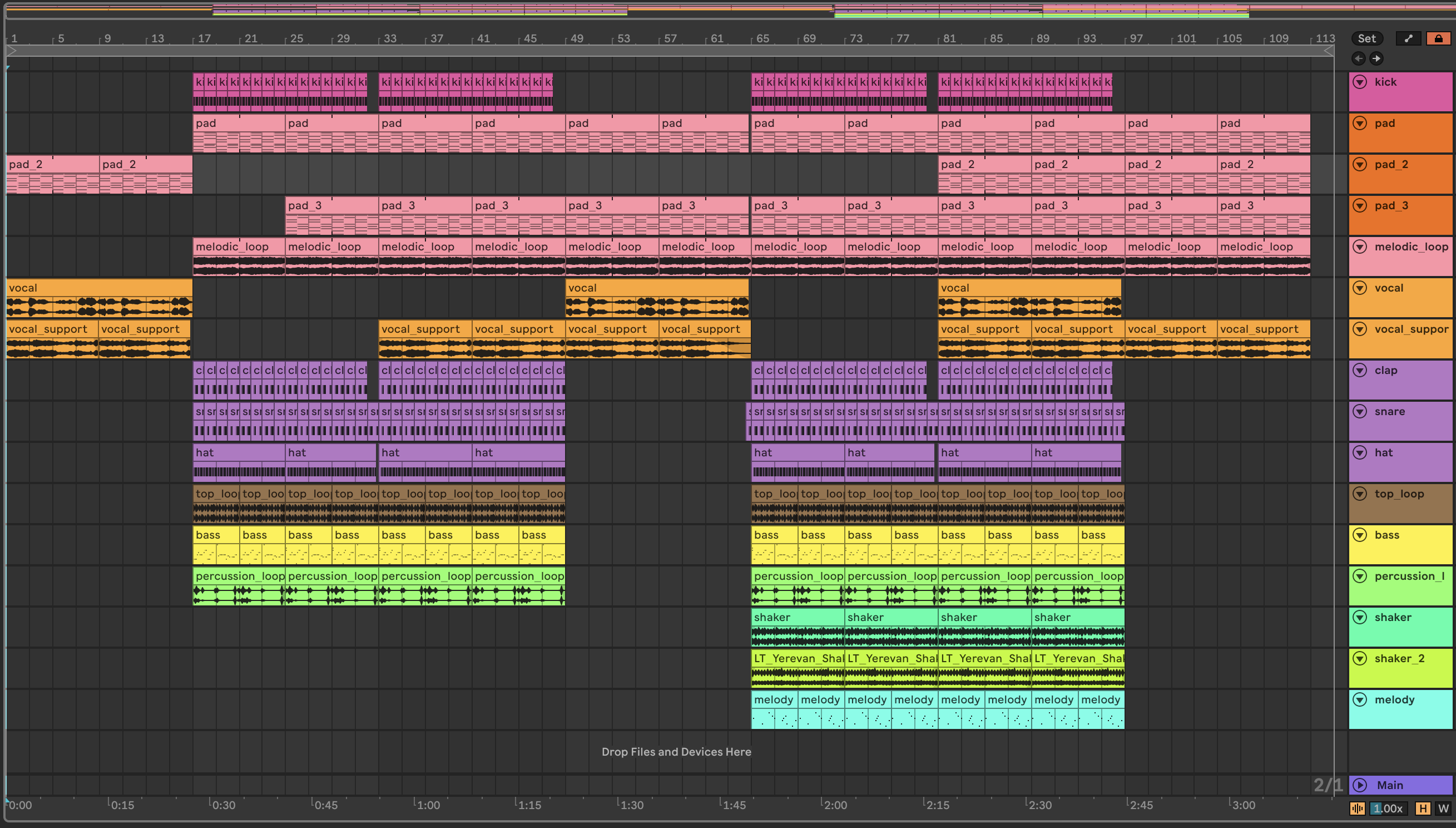Toggle the automation mode button
1456x828 pixels.
tap(1408, 38)
